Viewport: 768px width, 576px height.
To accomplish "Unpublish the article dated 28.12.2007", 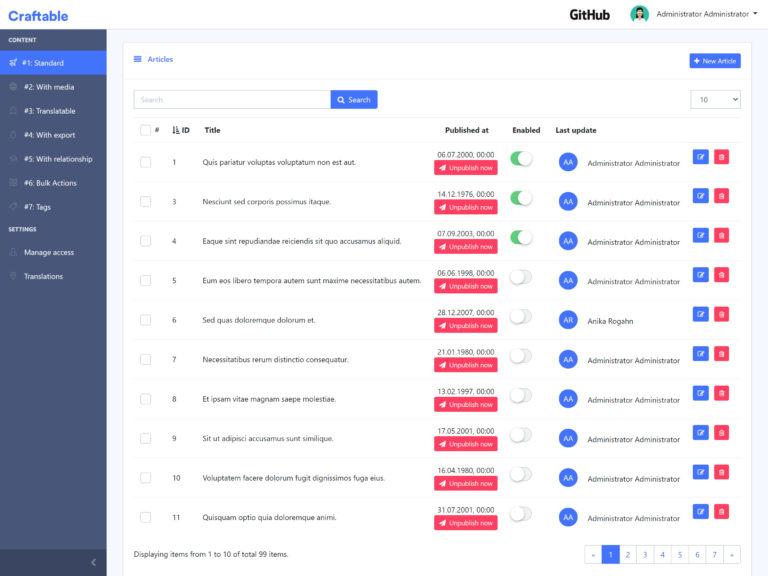I will pyautogui.click(x=465, y=326).
